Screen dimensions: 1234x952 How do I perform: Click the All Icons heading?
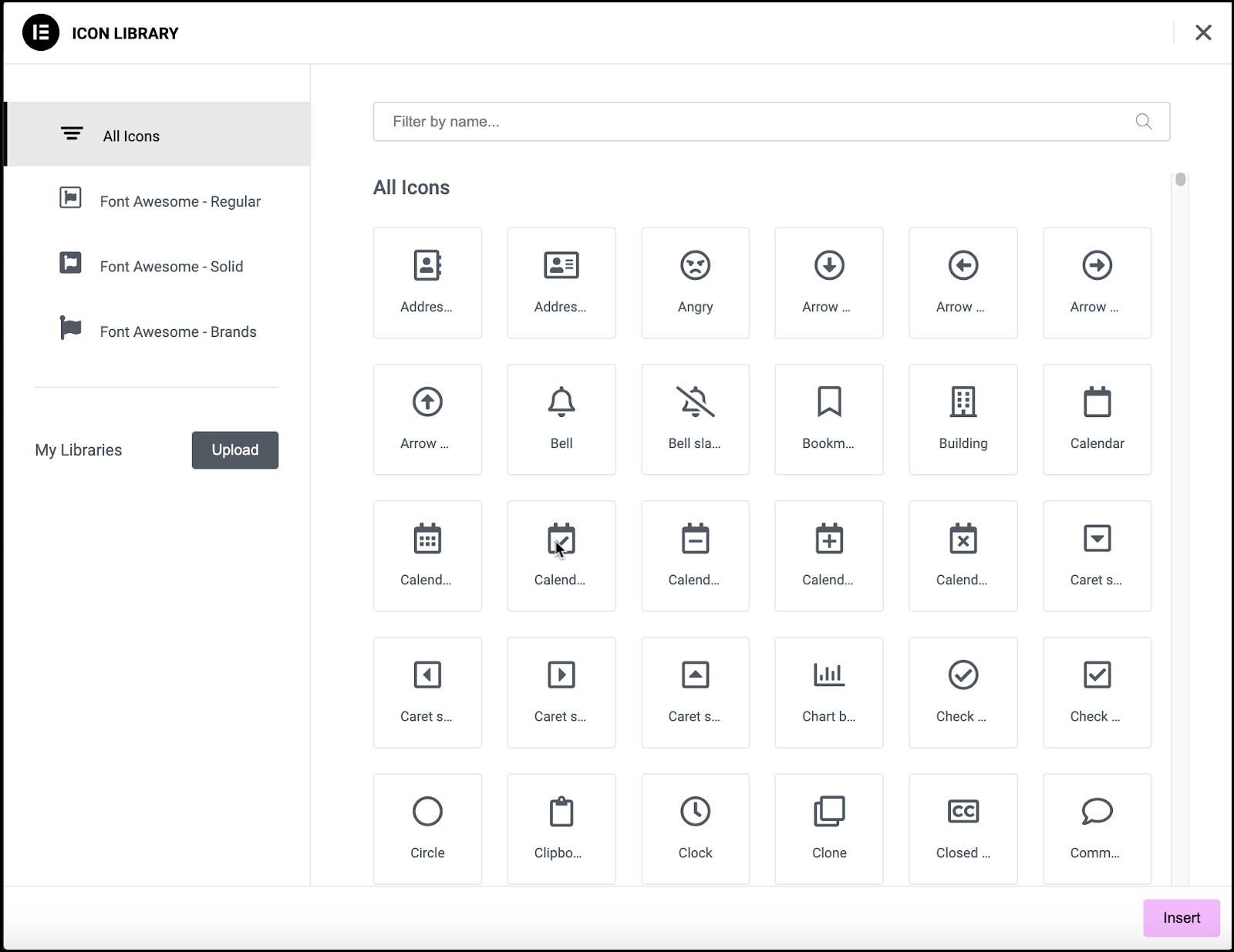point(411,187)
